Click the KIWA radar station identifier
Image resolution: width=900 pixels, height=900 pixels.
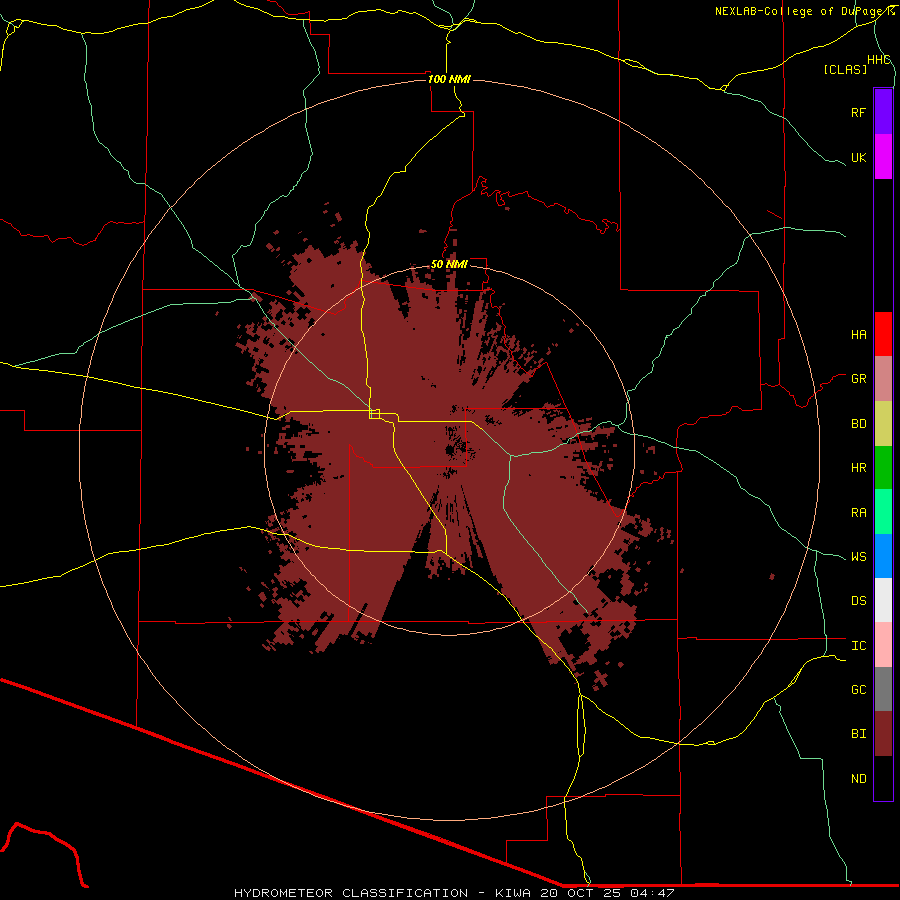point(513,893)
